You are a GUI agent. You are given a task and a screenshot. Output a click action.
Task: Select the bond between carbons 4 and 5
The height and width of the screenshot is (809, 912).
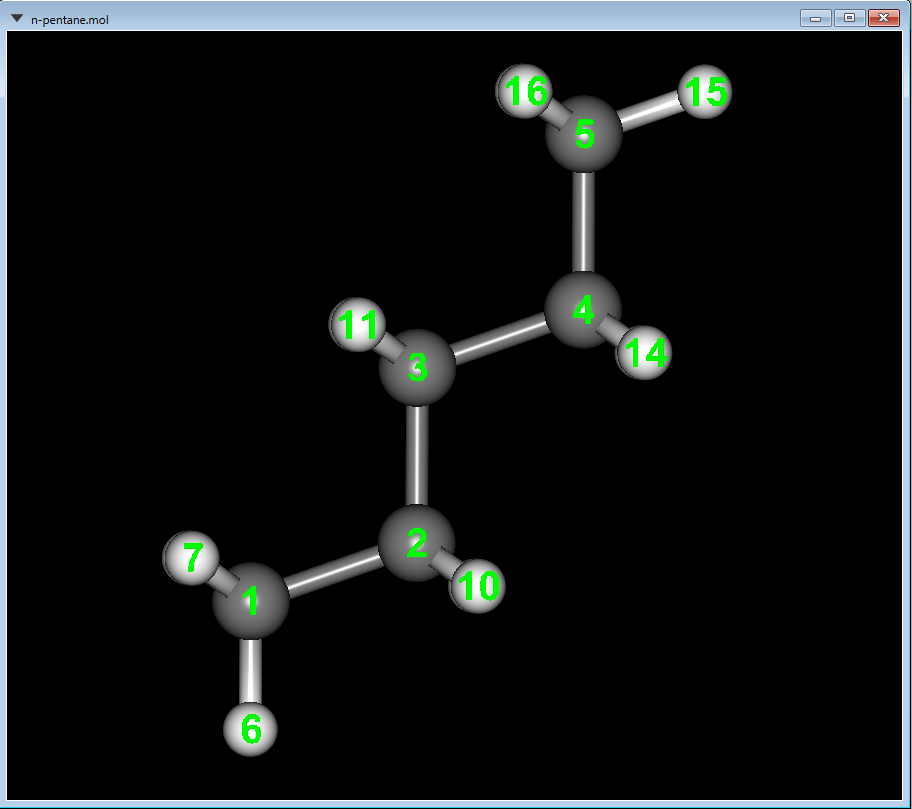pos(585,220)
